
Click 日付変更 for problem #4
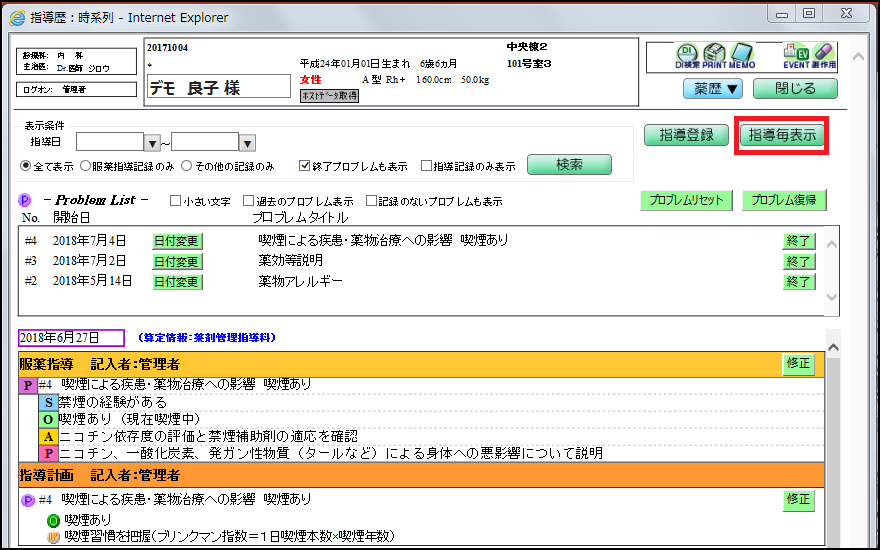coord(177,241)
